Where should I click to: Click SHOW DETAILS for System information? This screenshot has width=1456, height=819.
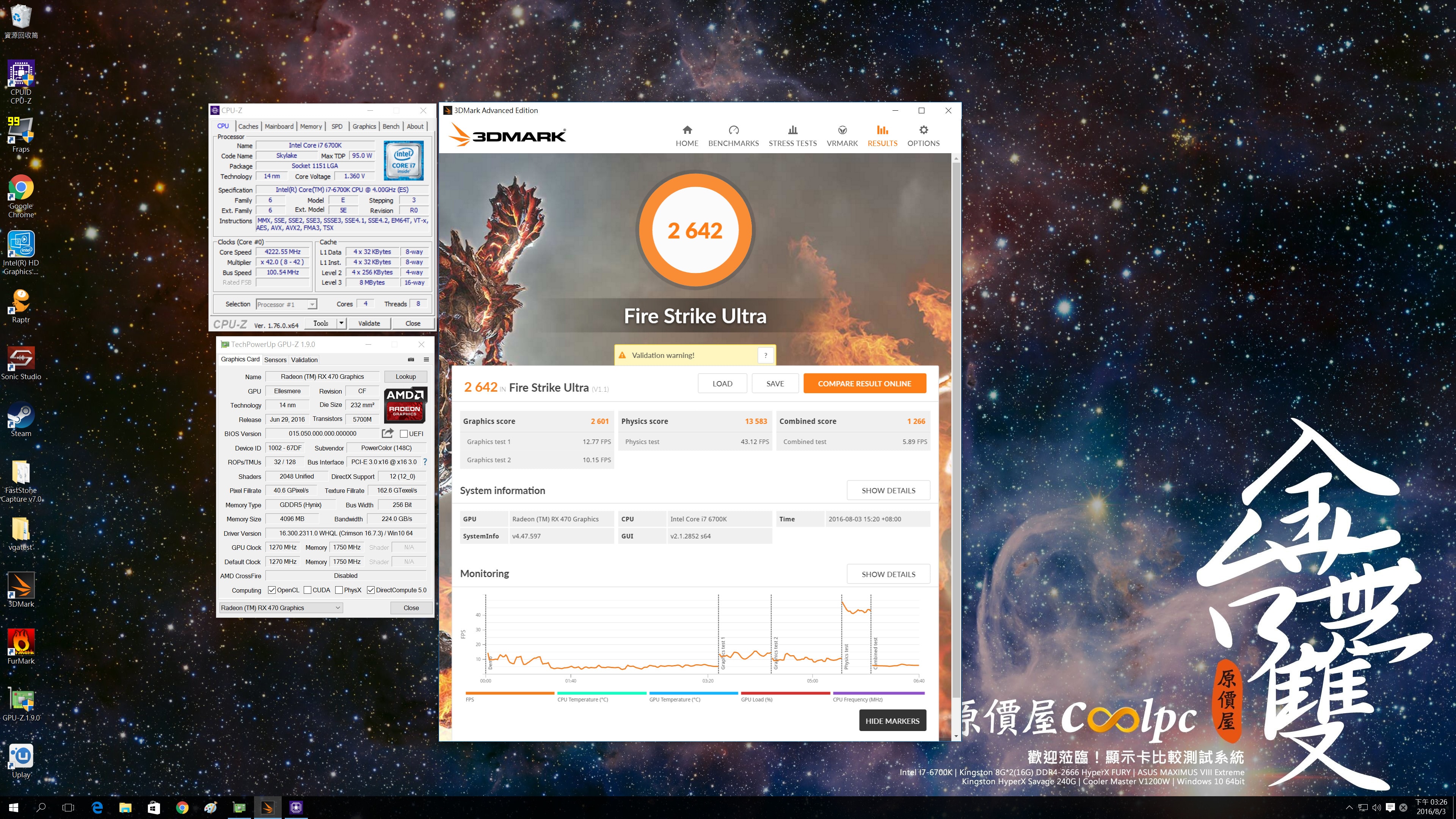coord(888,490)
